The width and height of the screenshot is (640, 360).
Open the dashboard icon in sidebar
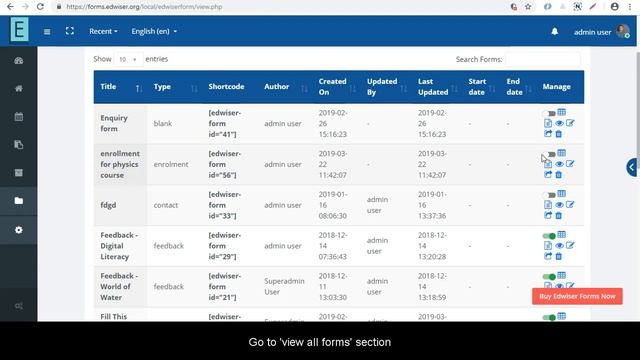(x=19, y=61)
